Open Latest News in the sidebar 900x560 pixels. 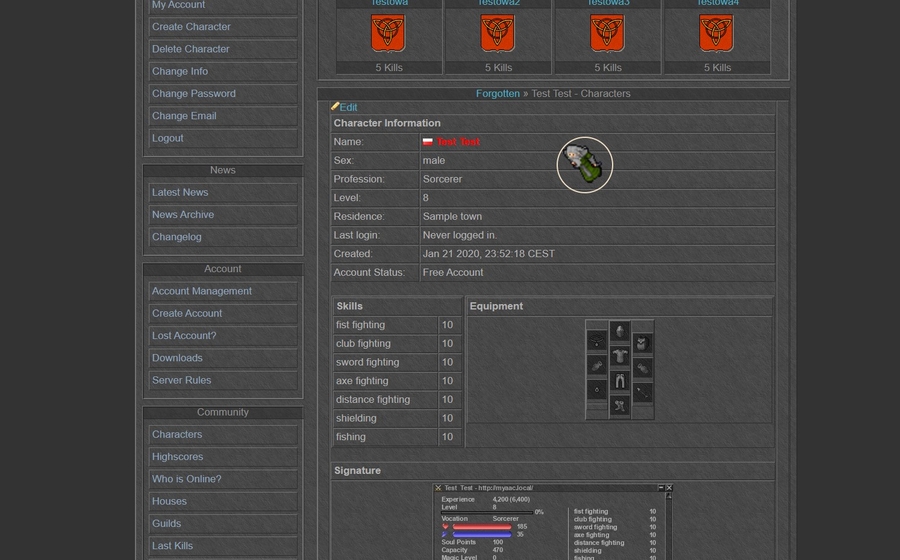(x=180, y=192)
